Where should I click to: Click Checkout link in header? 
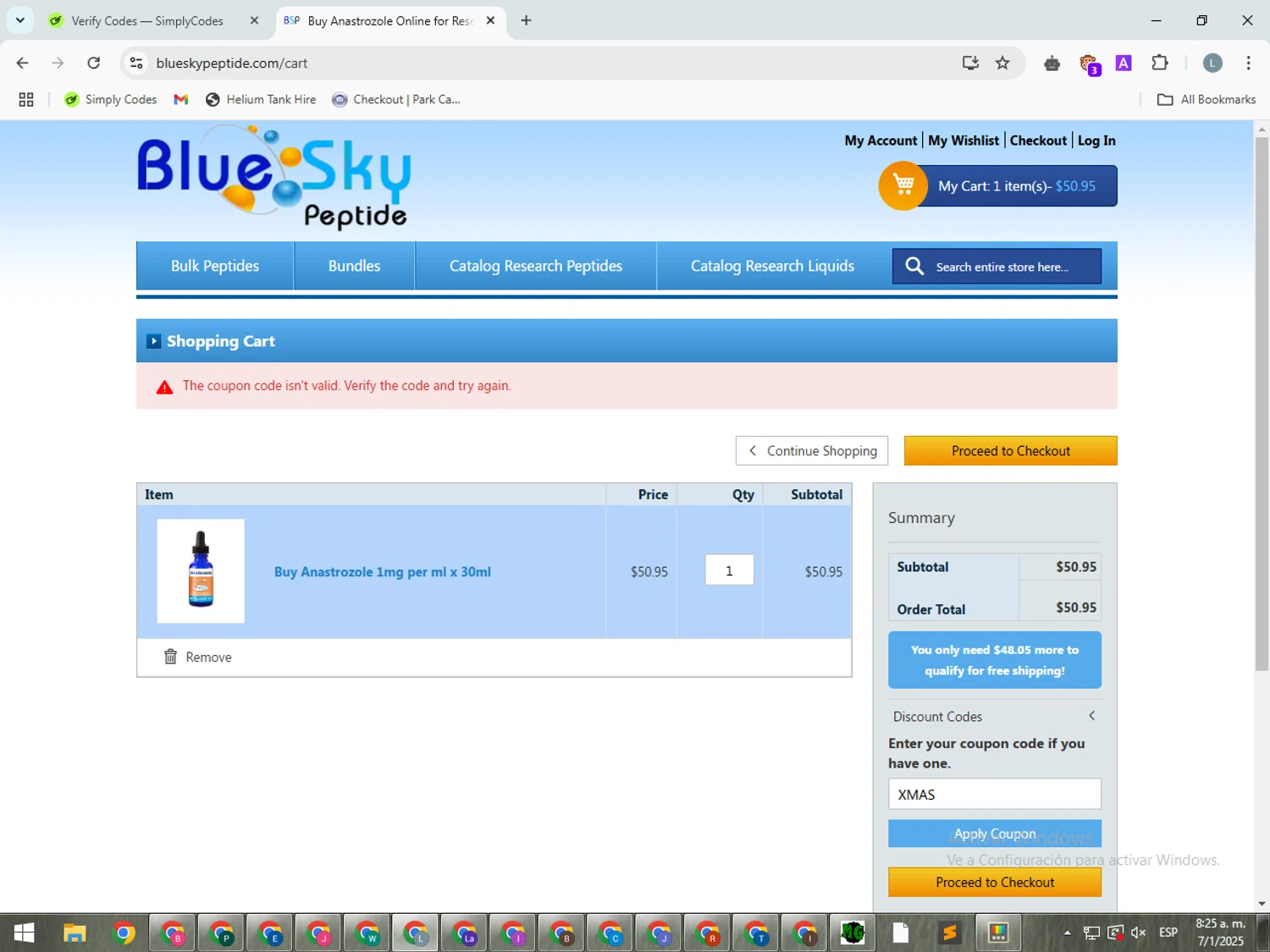(x=1038, y=140)
